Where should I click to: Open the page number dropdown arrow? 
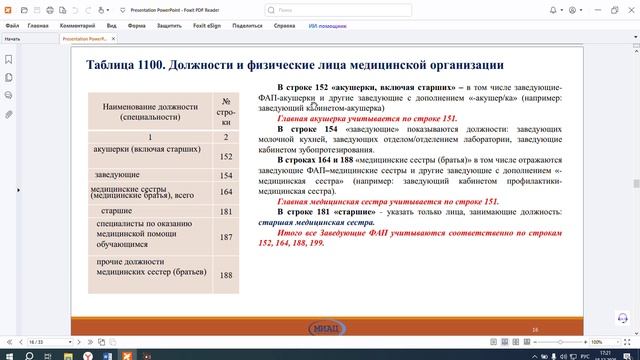pyautogui.click(x=70, y=342)
